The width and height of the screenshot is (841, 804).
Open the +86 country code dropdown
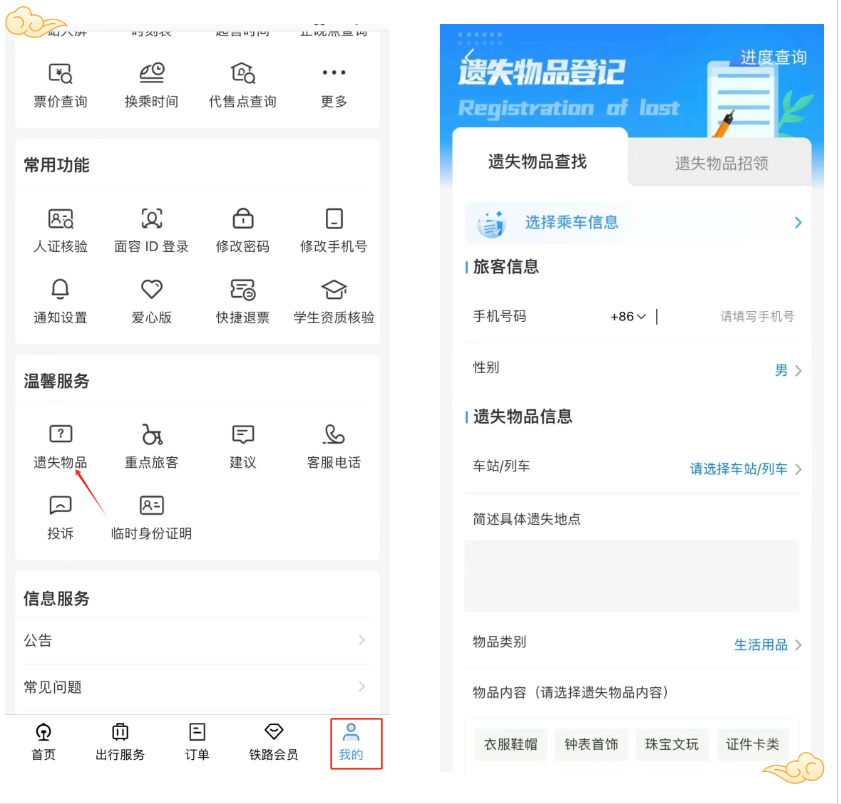coord(628,317)
